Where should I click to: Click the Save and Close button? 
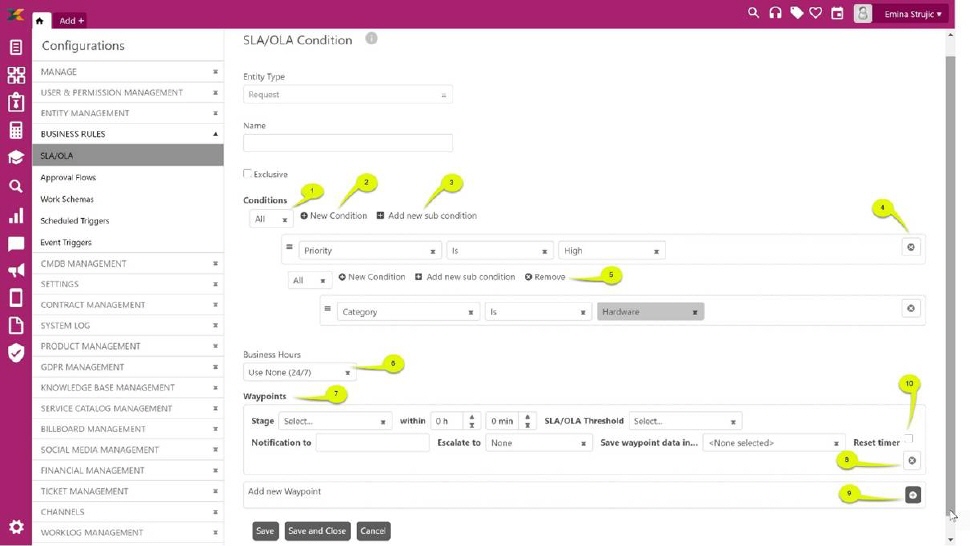coord(317,531)
